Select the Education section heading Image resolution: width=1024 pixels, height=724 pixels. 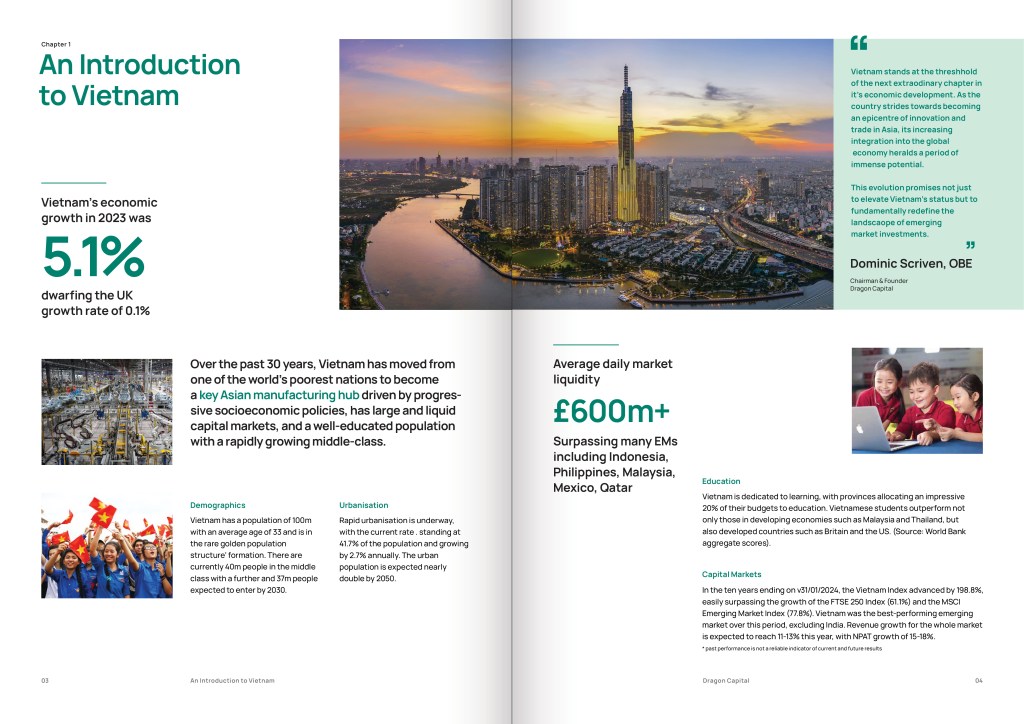coord(721,481)
